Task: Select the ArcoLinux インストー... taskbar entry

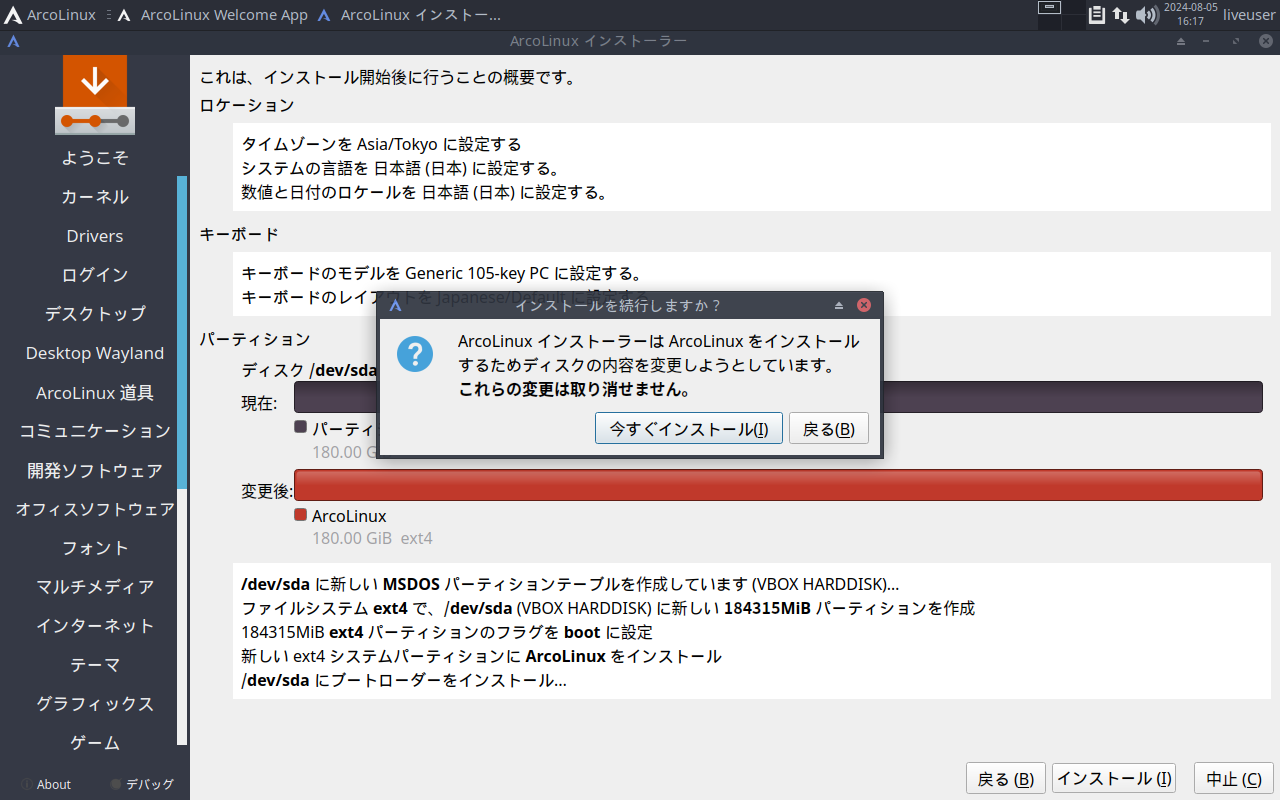Action: 409,15
